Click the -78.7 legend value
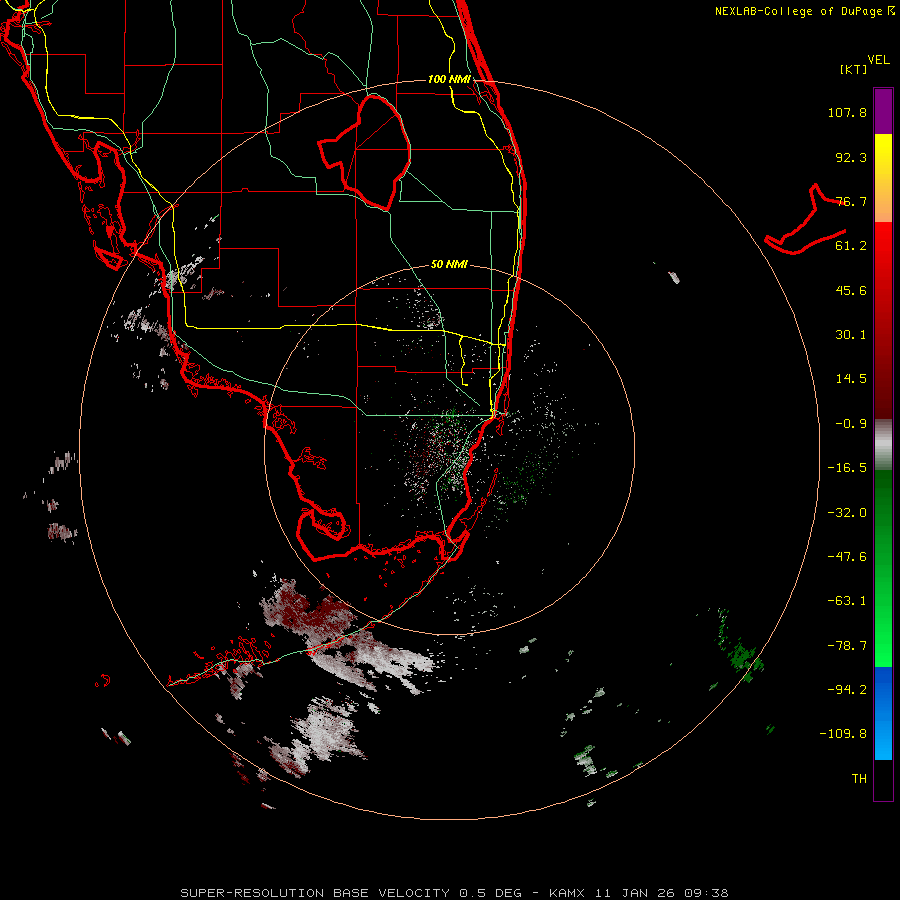Viewport: 900px width, 900px height. [847, 646]
